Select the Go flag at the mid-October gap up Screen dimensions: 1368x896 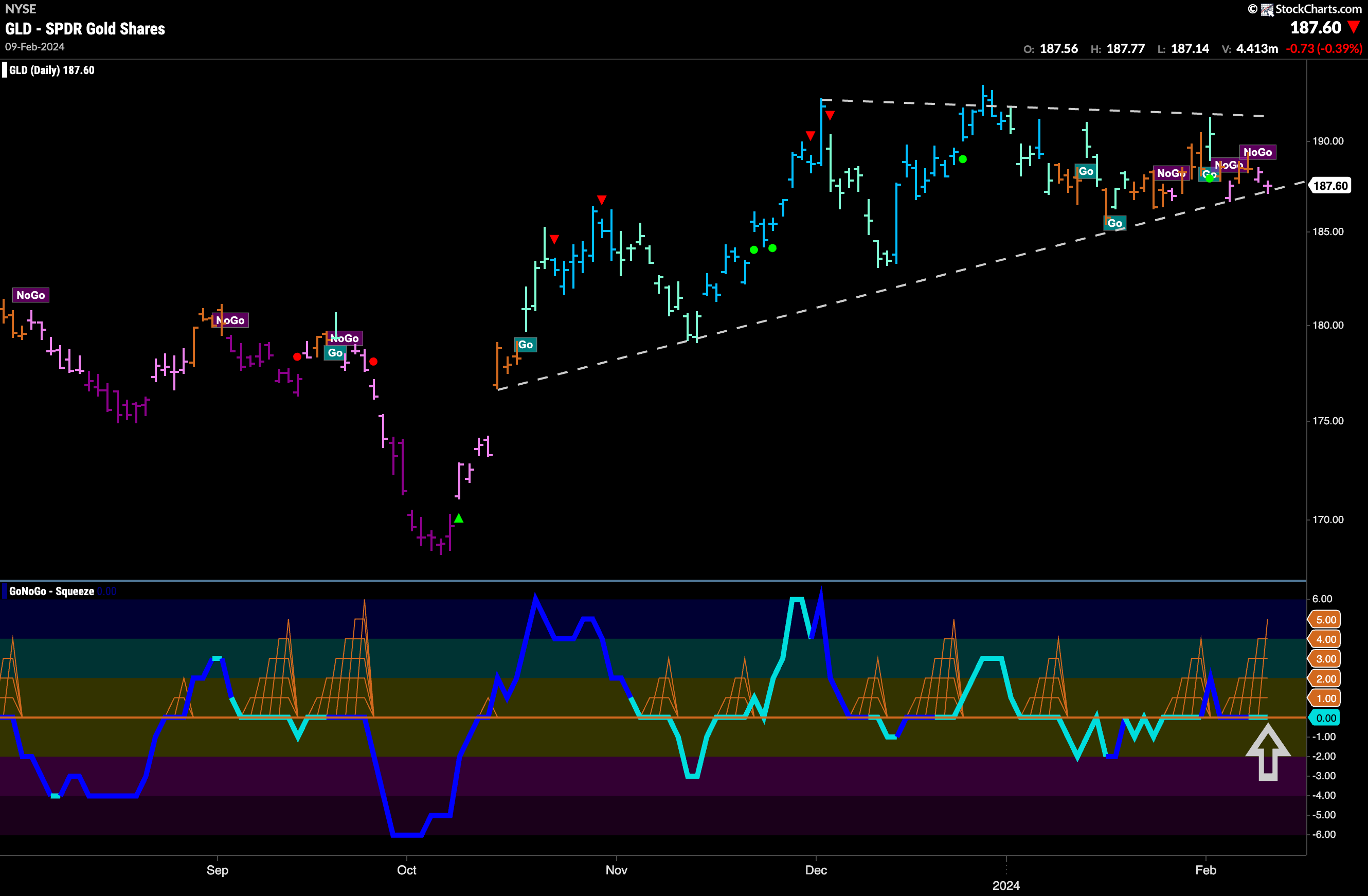[x=526, y=344]
